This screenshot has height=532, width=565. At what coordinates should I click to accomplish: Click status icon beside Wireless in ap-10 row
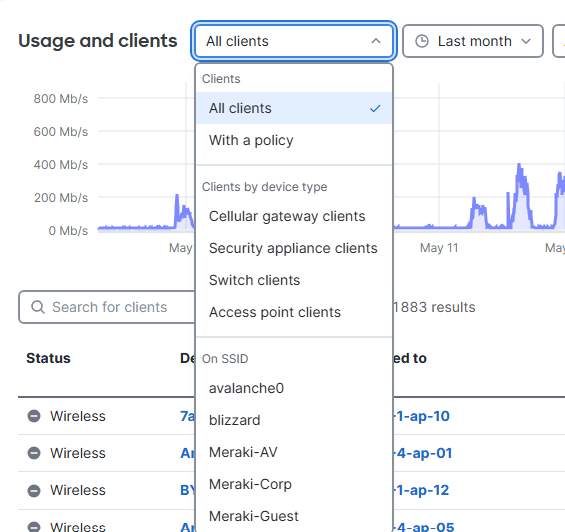click(x=34, y=416)
